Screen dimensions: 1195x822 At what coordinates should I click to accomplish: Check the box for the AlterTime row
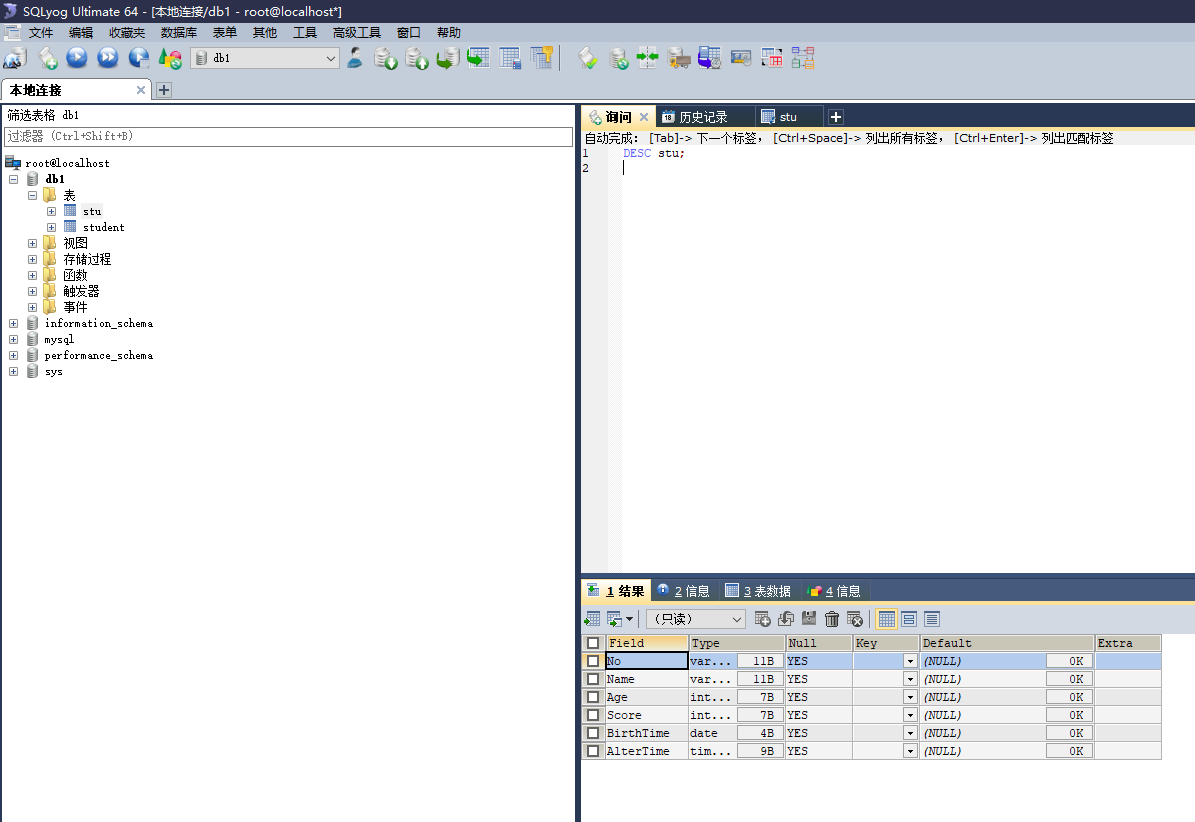[593, 751]
